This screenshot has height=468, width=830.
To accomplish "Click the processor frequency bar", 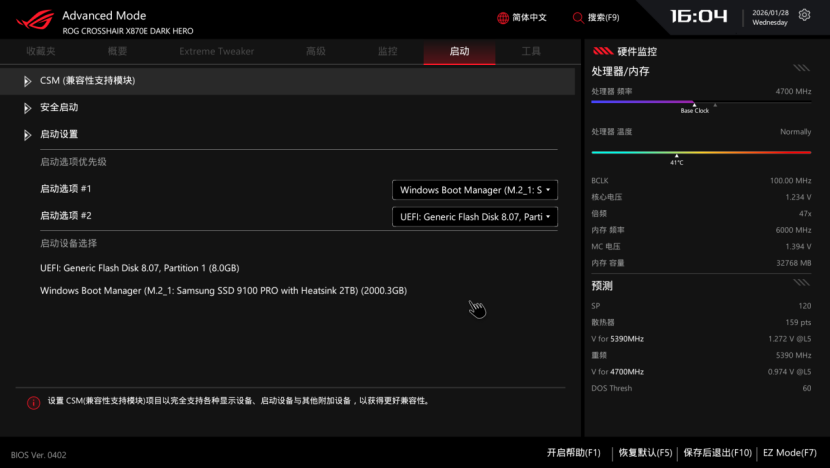I will [x=701, y=101].
